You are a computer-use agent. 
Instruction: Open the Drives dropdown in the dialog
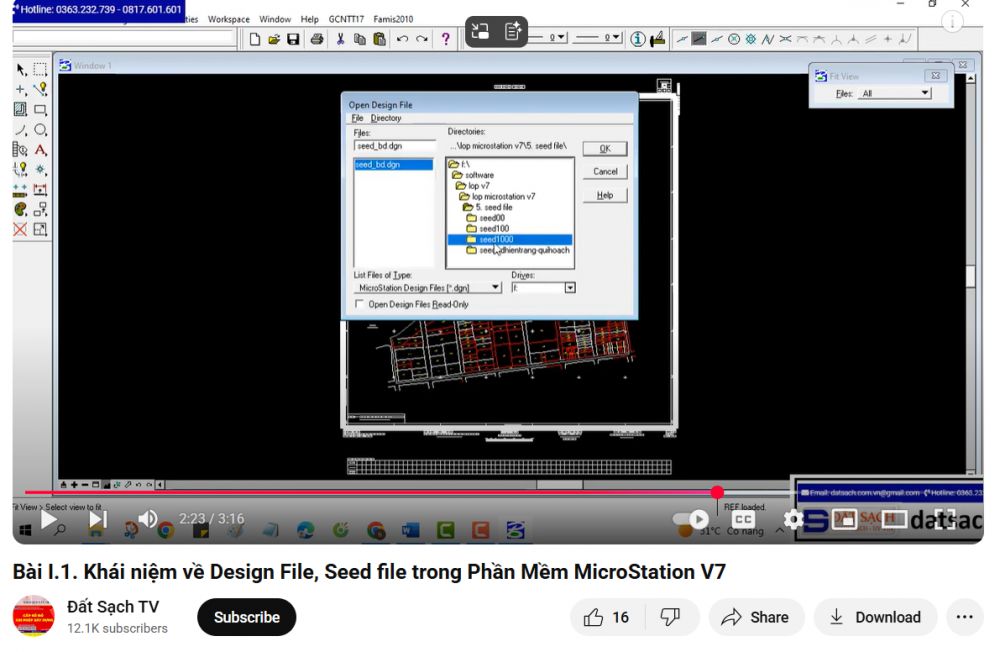(571, 287)
